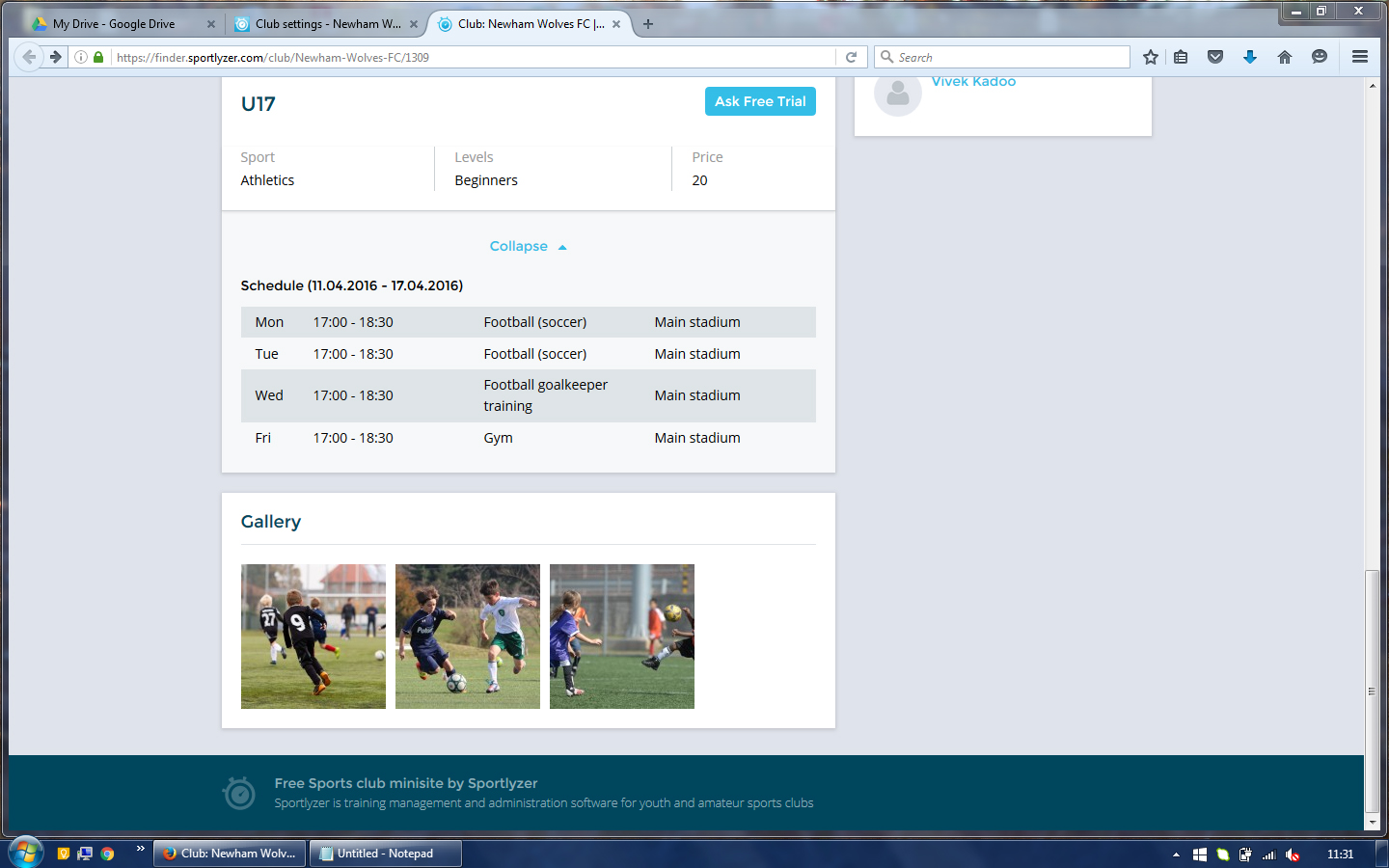Image resolution: width=1389 pixels, height=868 pixels.
Task: Unmute the system volume in the tray
Action: [1293, 854]
